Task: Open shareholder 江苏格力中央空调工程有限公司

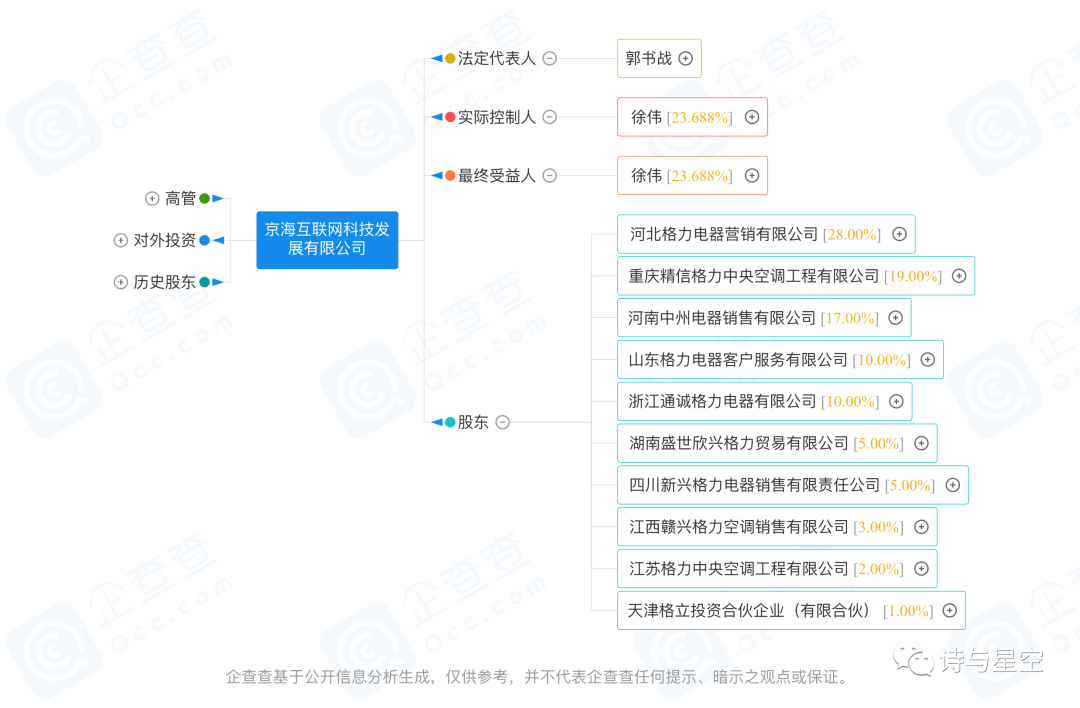Action: 777,569
